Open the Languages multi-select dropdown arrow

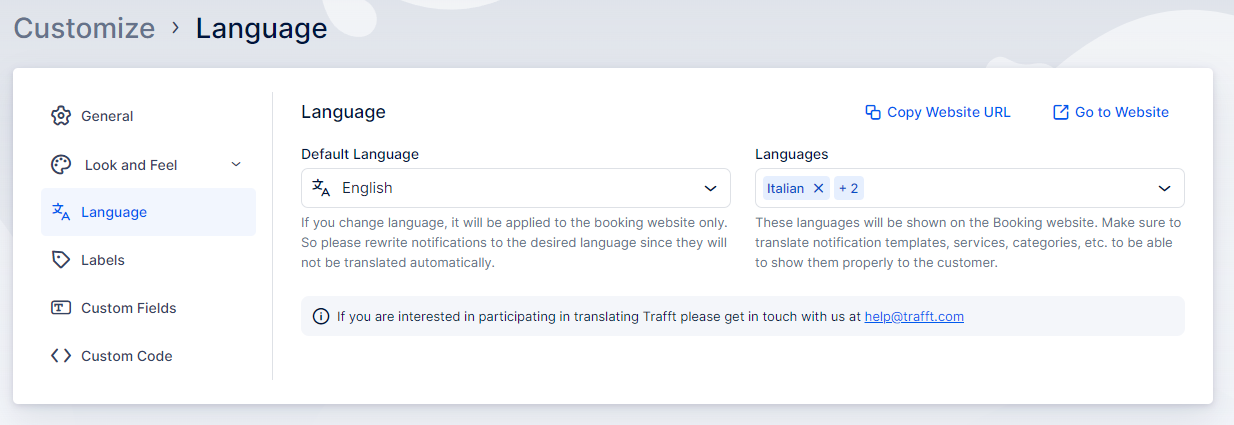click(x=1164, y=188)
